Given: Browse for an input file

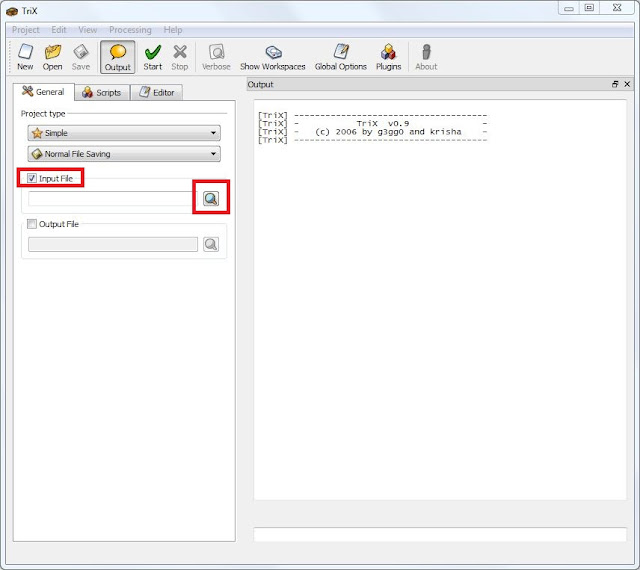Looking at the screenshot, I should click(211, 198).
